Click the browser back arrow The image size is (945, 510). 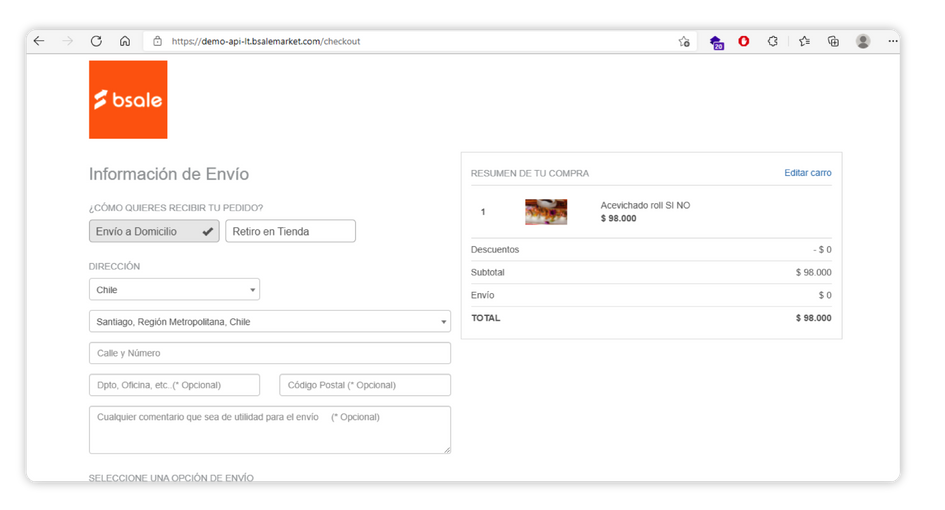pyautogui.click(x=39, y=41)
